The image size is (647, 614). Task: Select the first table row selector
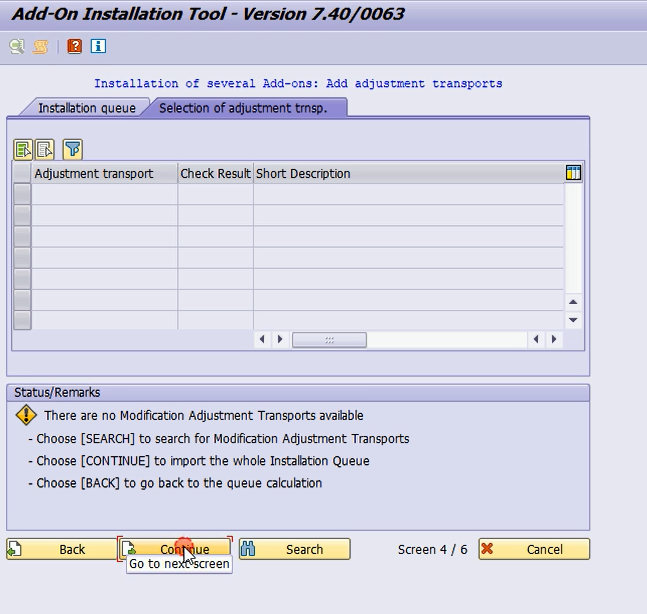(x=22, y=194)
